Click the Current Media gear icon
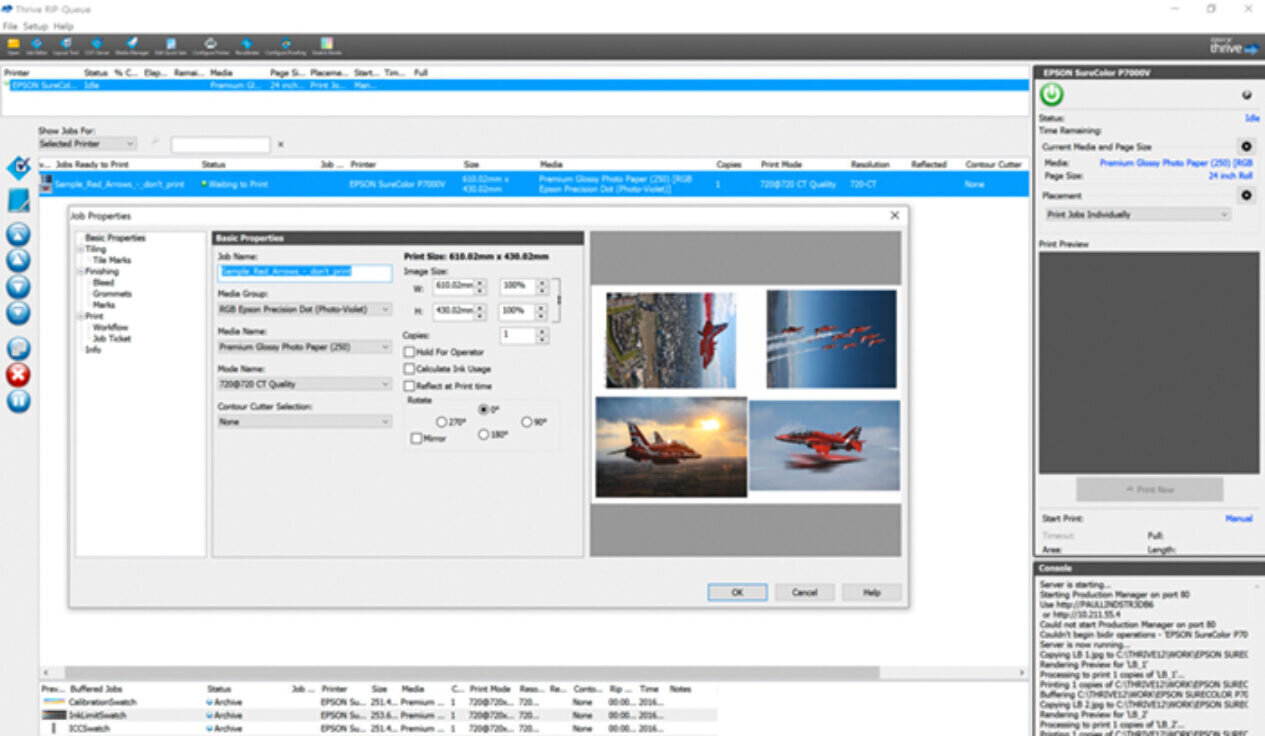Viewport: 1265px width, 736px height. [x=1246, y=146]
